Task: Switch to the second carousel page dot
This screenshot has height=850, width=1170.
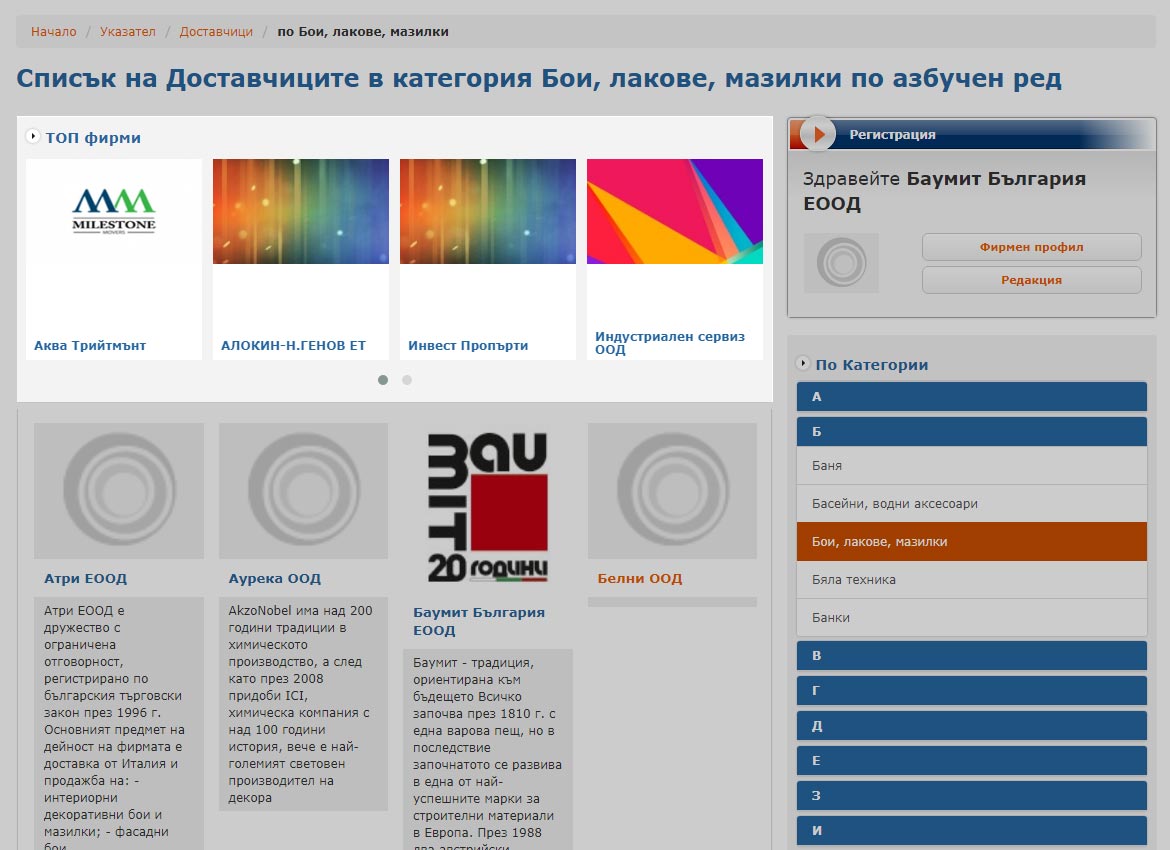Action: (x=407, y=380)
